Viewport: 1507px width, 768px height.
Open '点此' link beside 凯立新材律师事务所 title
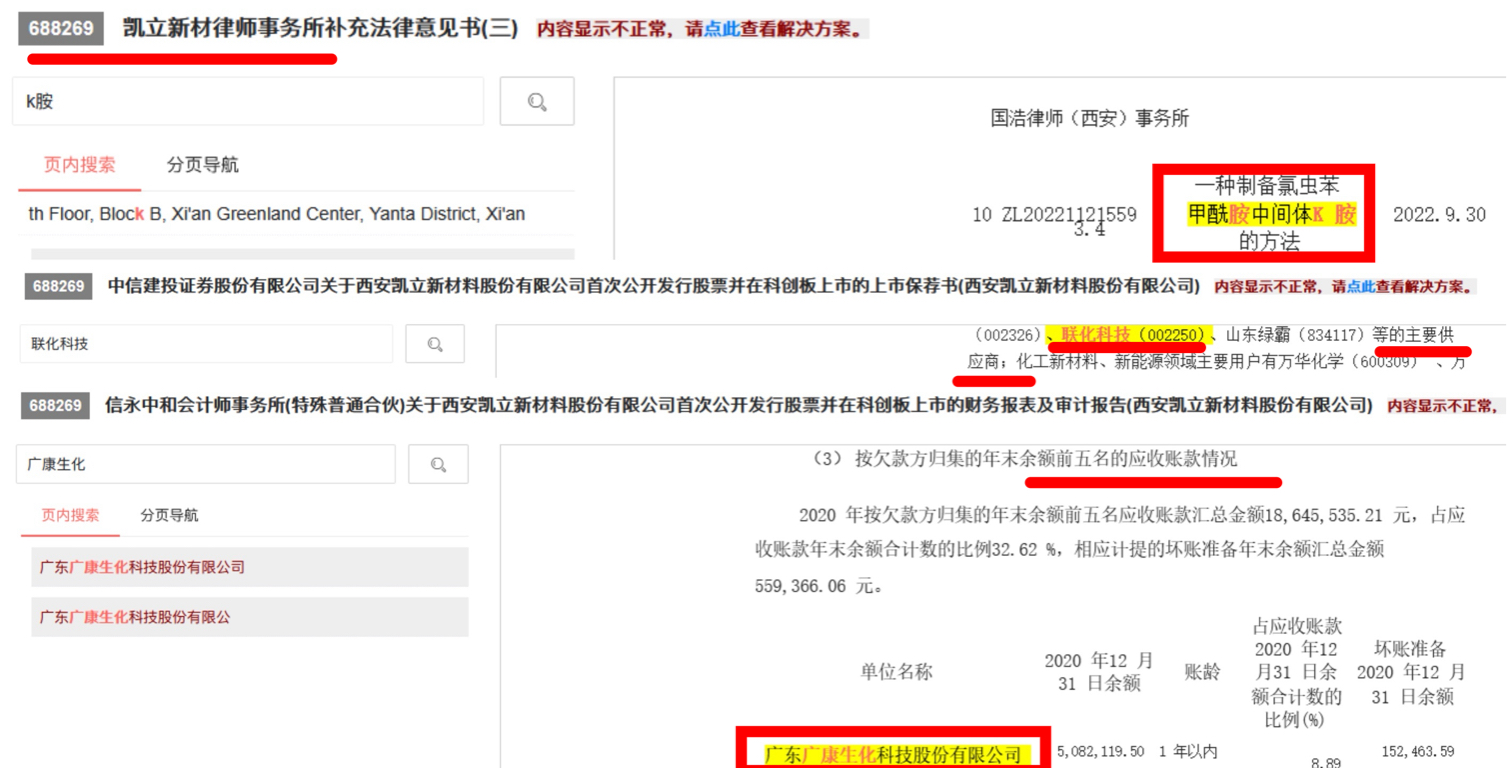coord(721,29)
